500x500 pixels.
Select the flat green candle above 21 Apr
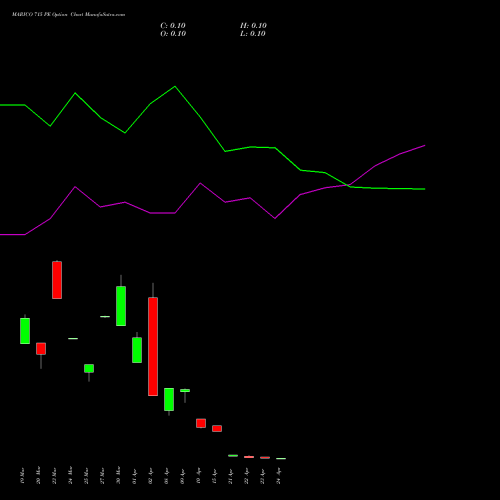pos(233,455)
